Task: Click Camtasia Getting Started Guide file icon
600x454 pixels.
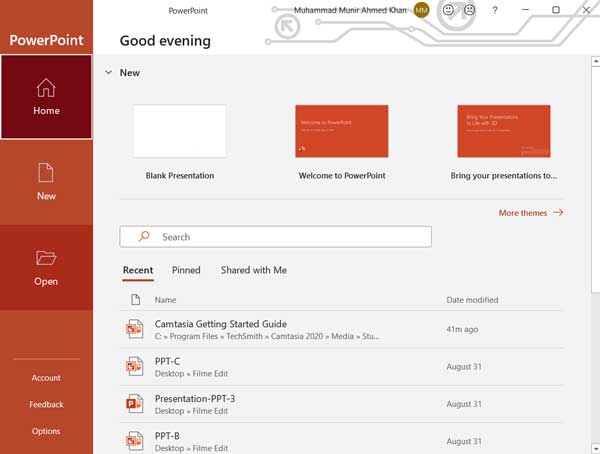Action: point(135,329)
